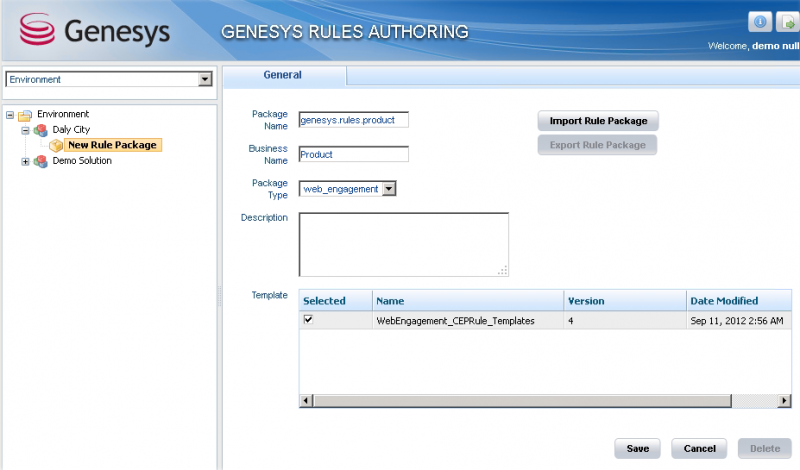Click the horizontal scrollbar thumb in template table
This screenshot has width=800, height=470.
click(x=522, y=401)
